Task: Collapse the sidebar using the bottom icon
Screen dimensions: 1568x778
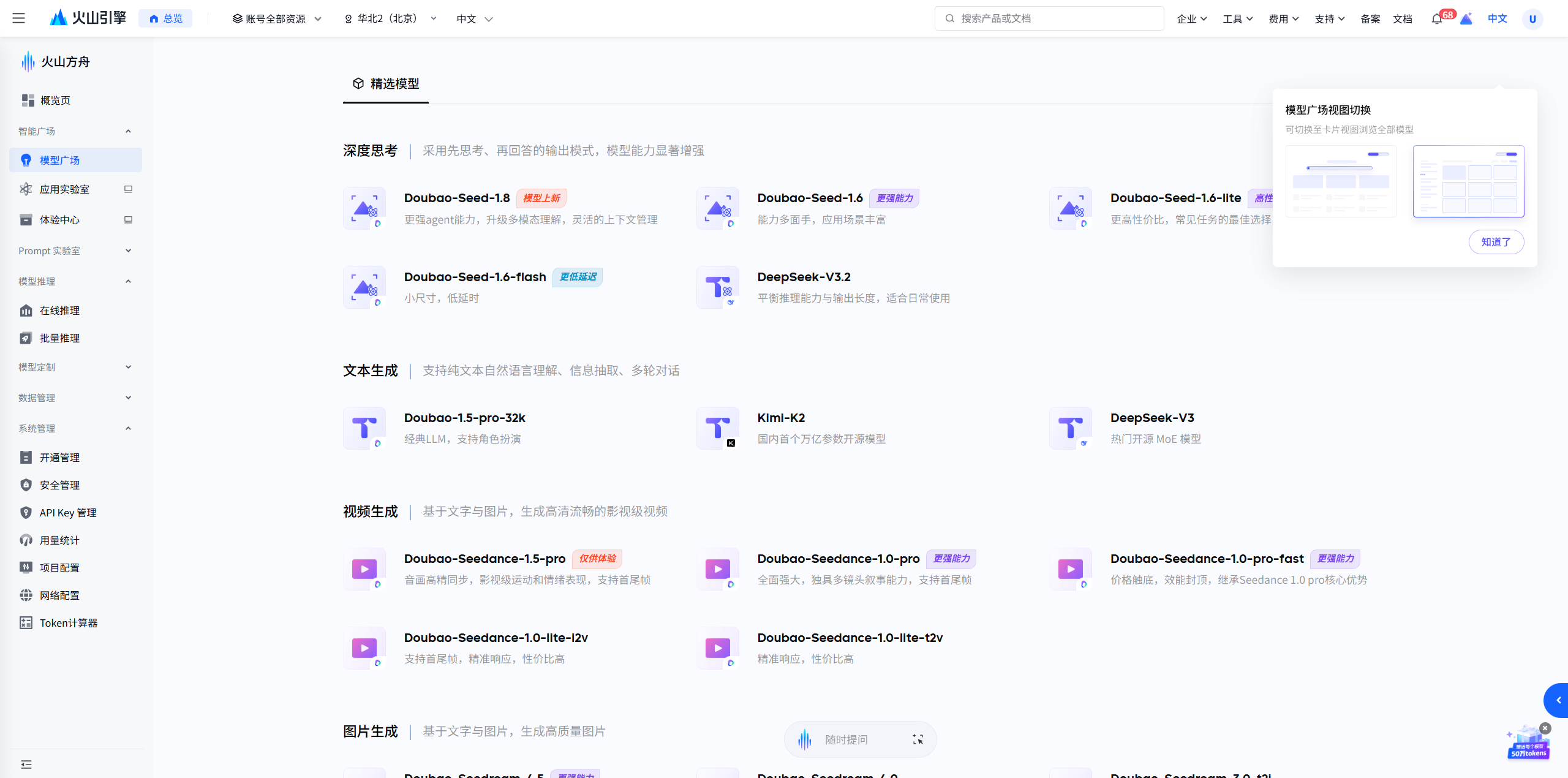Action: (26, 764)
